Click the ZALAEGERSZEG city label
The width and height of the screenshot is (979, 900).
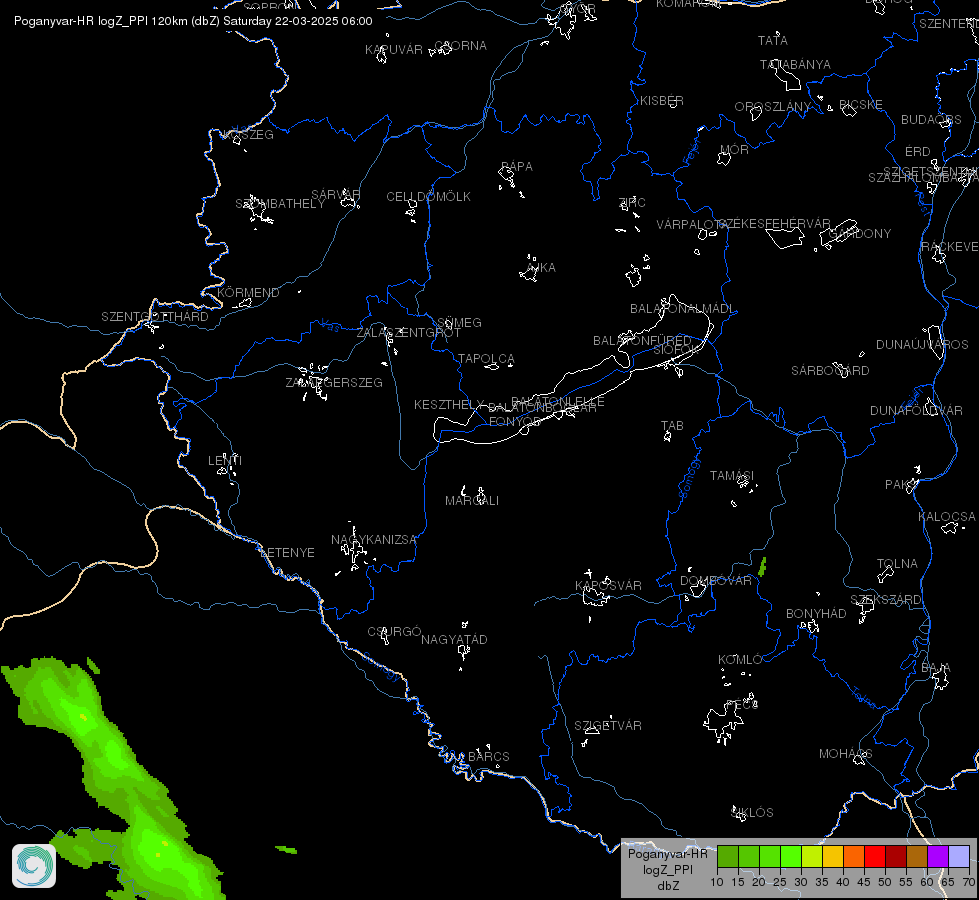(334, 382)
